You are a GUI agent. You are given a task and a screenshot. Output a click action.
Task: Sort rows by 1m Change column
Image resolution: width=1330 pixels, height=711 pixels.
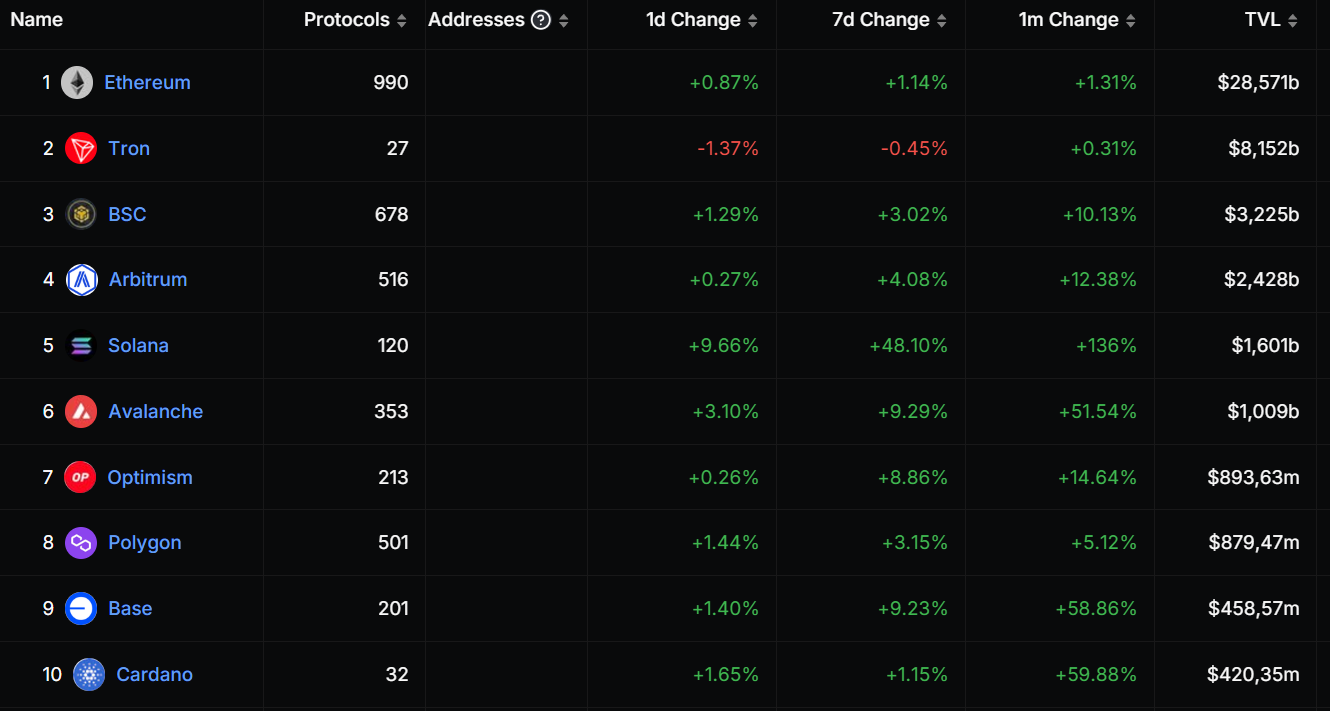[1132, 19]
